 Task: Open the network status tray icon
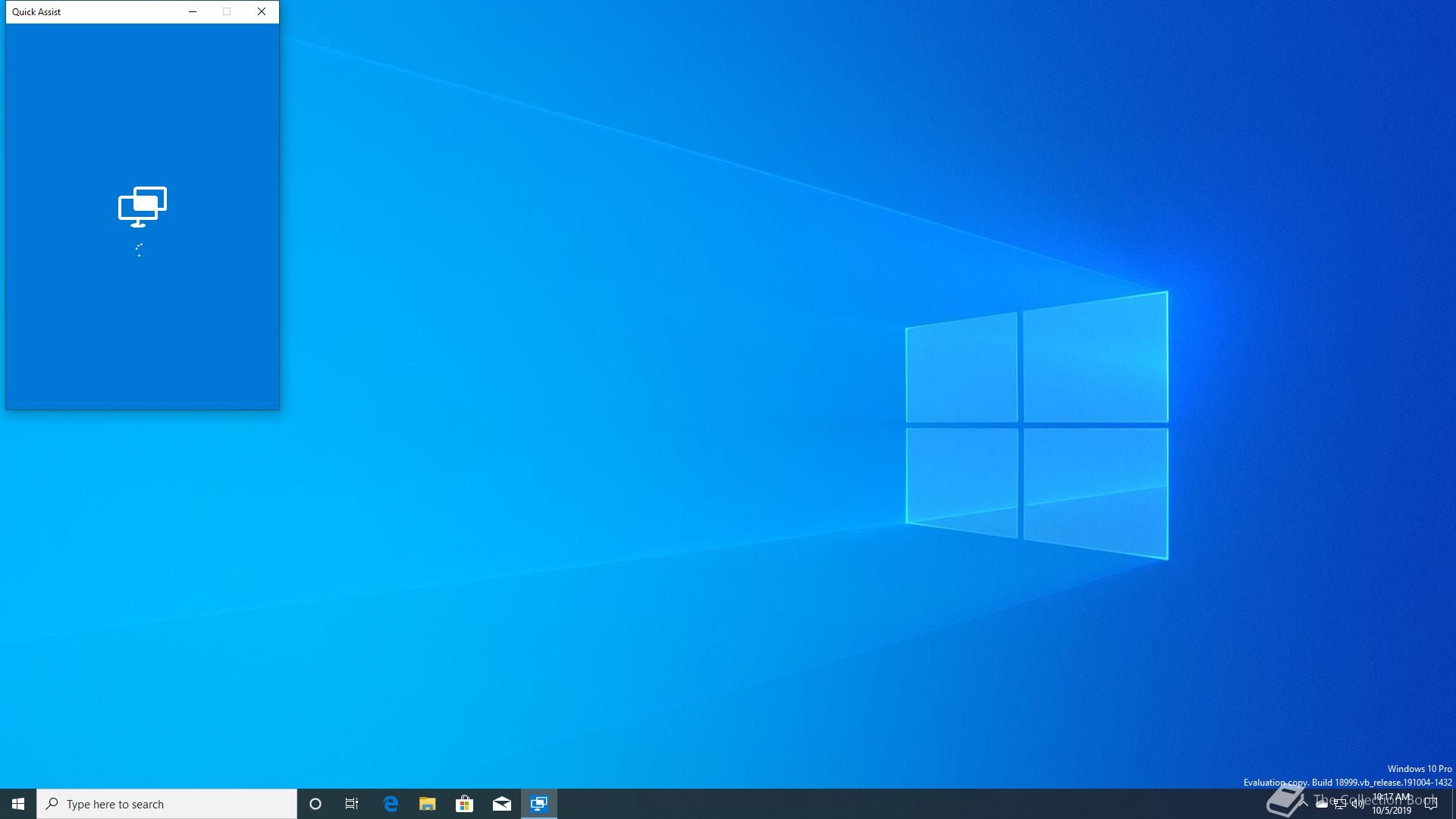click(x=1340, y=804)
